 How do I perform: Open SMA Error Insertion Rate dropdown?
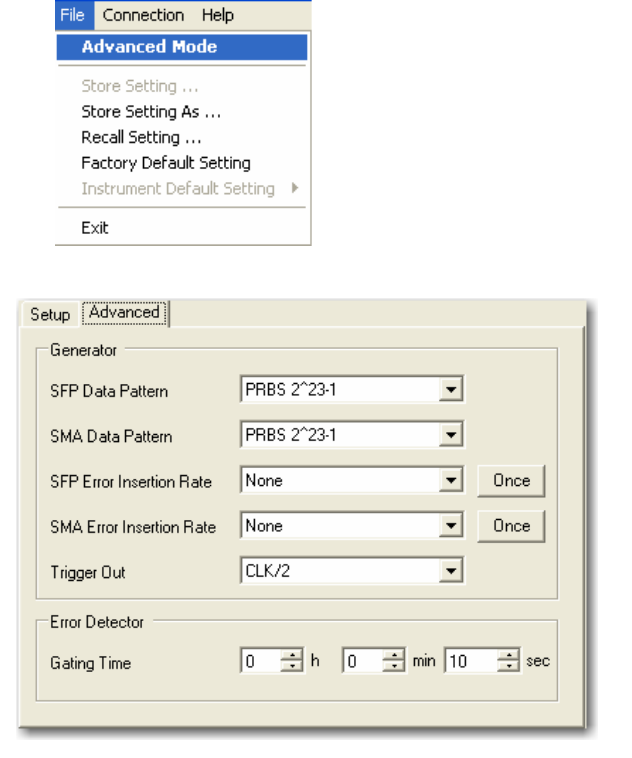point(451,526)
